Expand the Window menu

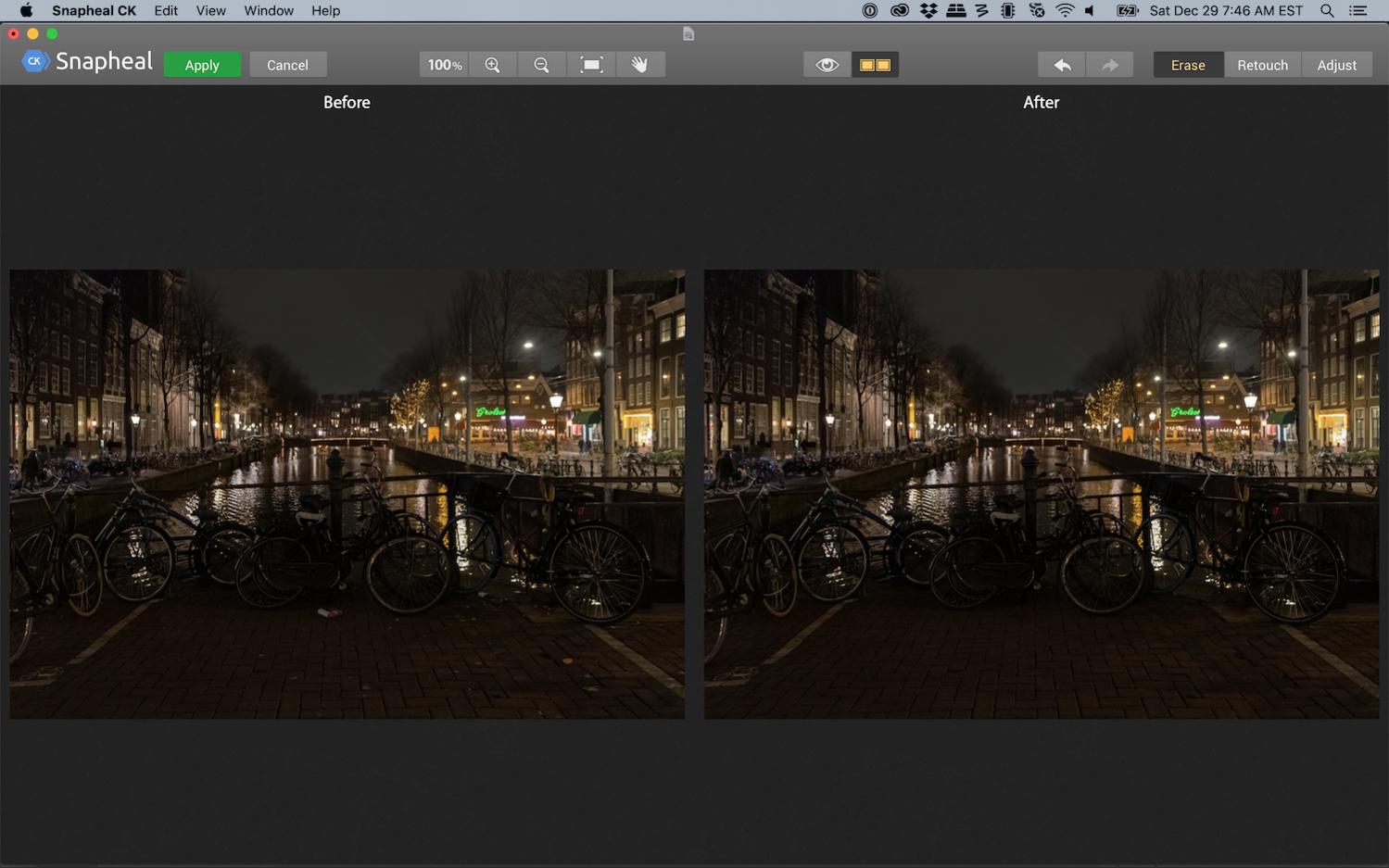(269, 11)
